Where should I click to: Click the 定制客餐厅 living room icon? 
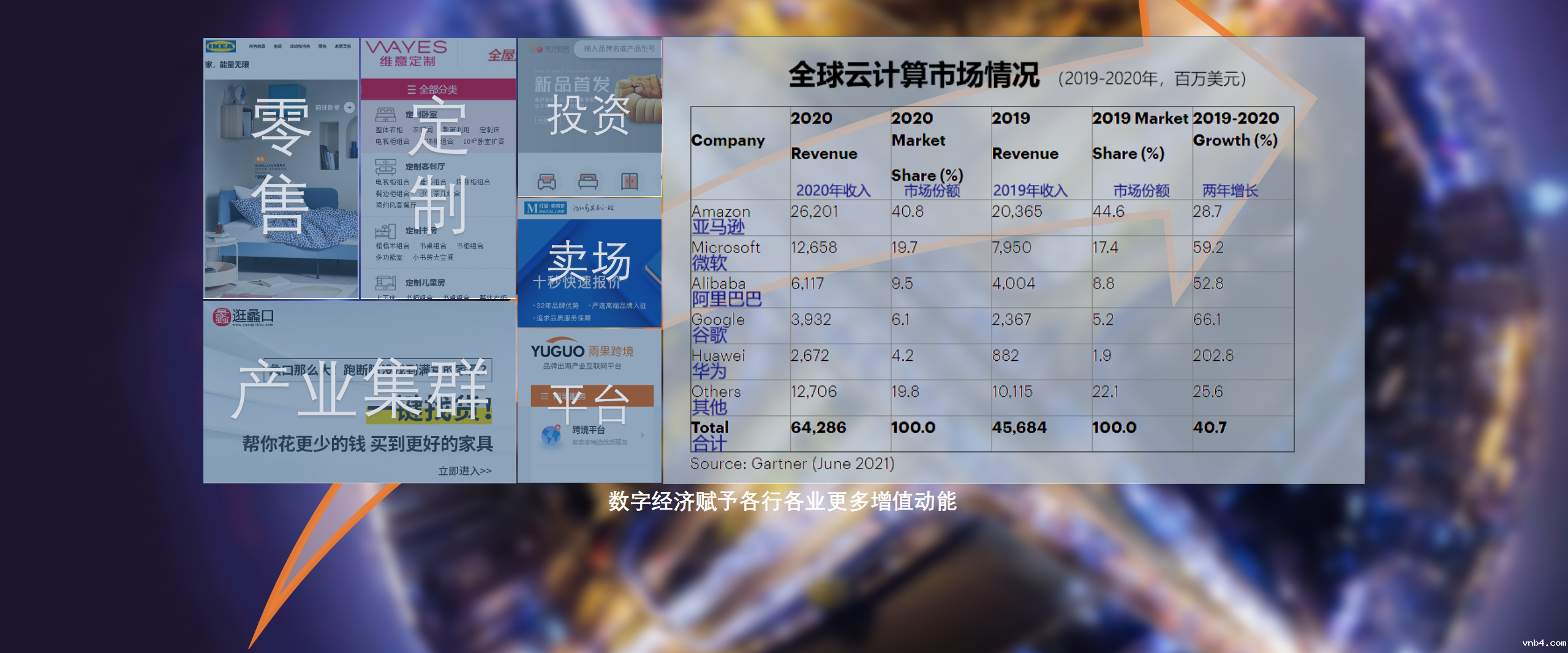click(x=385, y=167)
